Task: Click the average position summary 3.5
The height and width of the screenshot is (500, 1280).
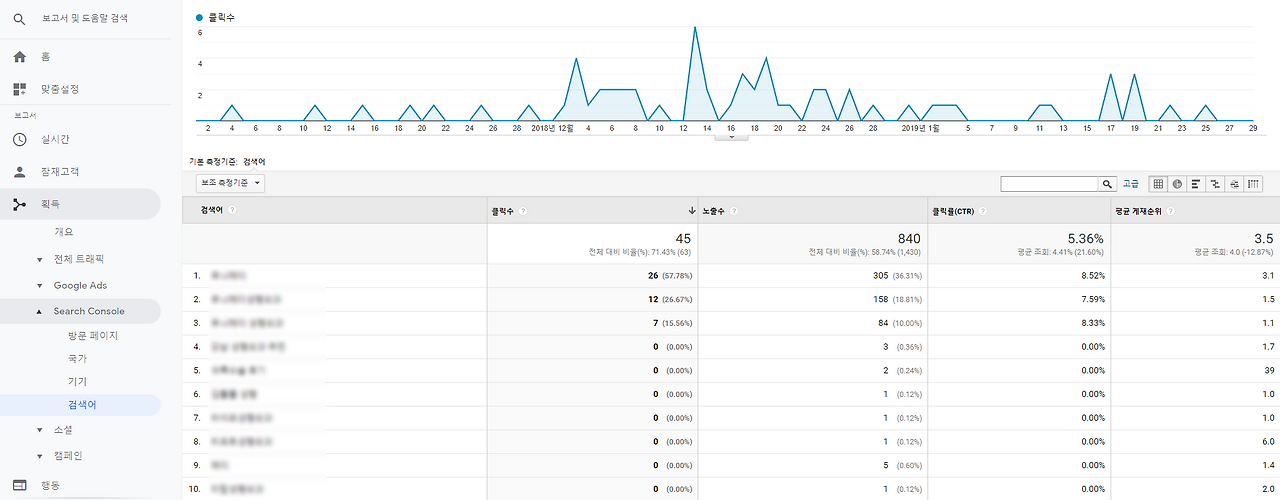Action: (1264, 238)
